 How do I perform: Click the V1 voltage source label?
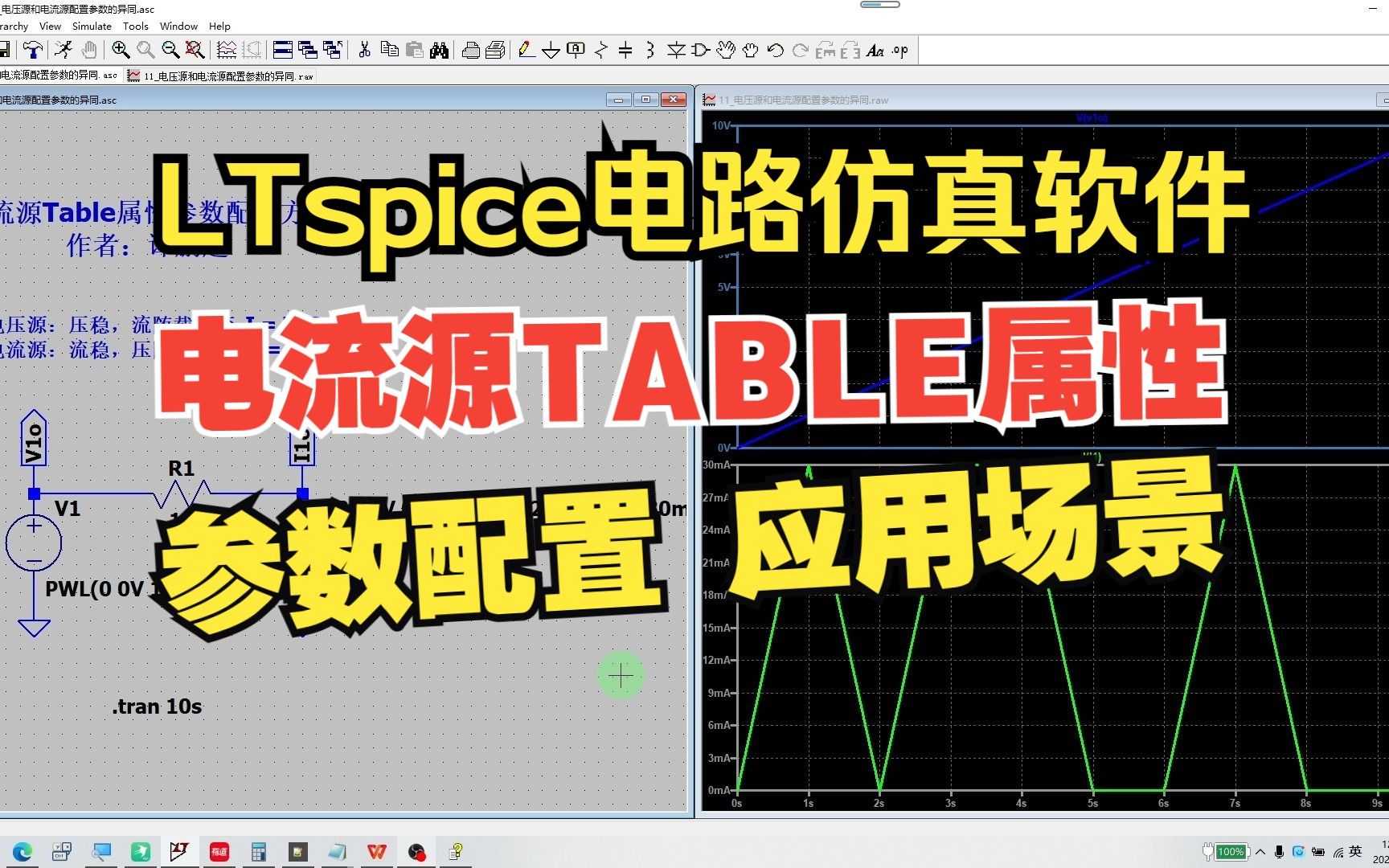tap(68, 509)
